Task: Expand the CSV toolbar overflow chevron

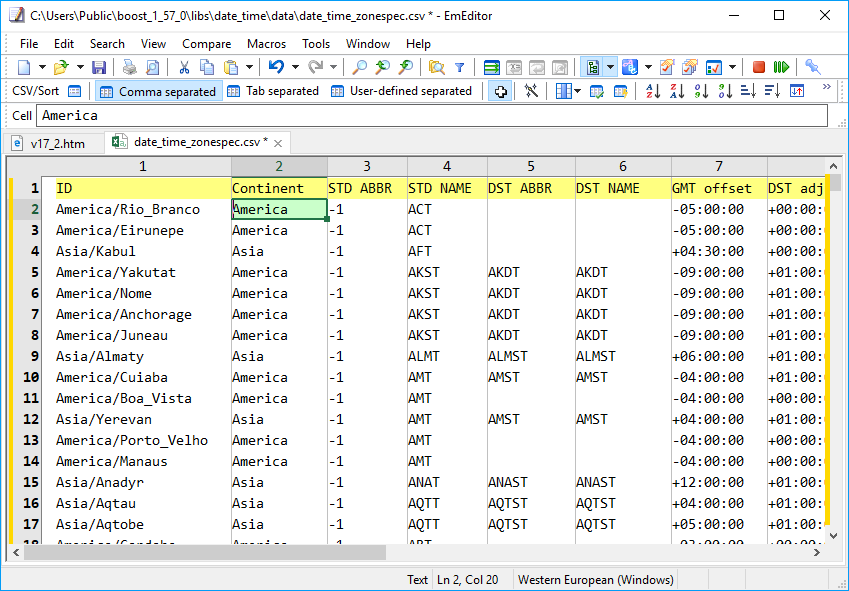Action: tap(827, 88)
